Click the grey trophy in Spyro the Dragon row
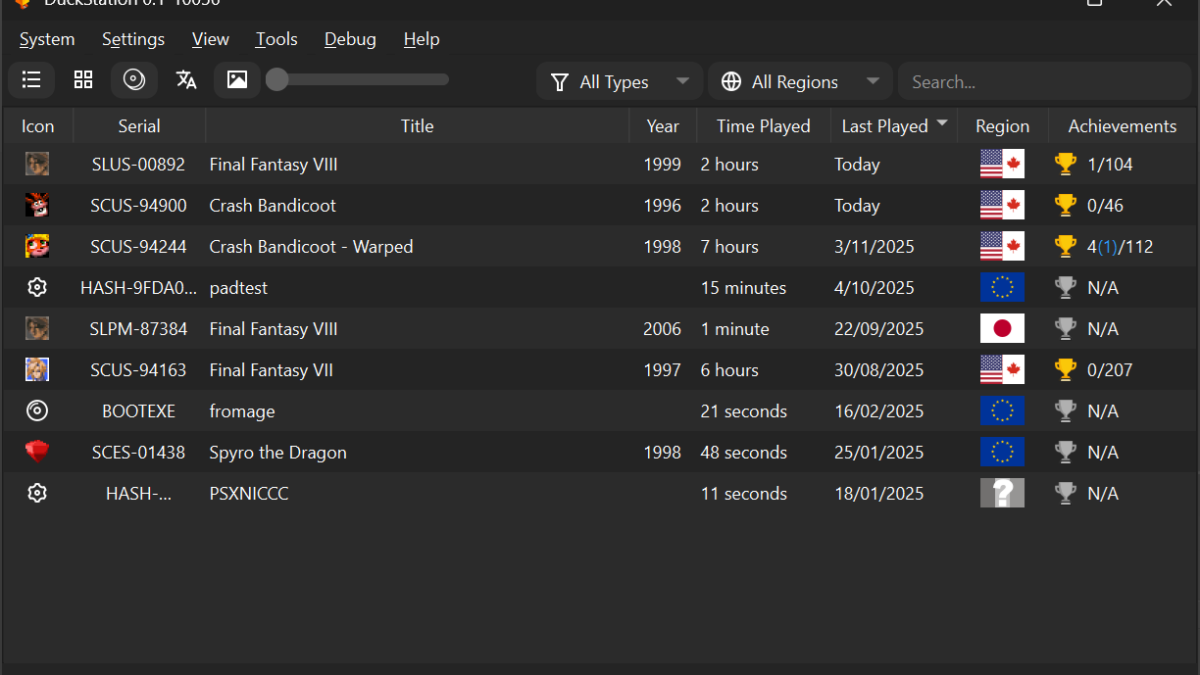Viewport: 1200px width, 675px height. click(x=1066, y=452)
